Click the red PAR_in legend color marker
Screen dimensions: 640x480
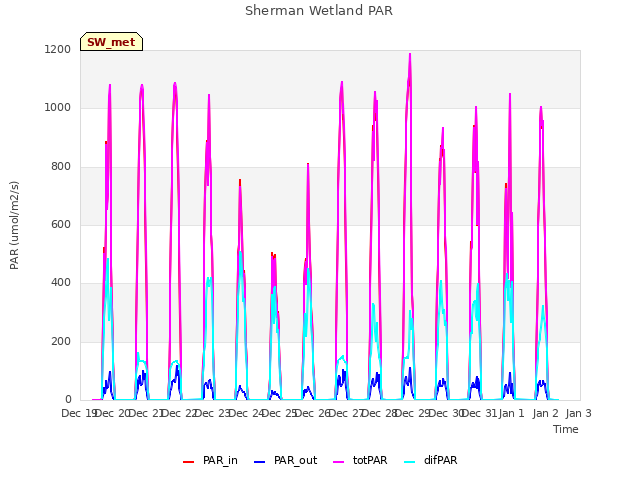[x=188, y=462]
